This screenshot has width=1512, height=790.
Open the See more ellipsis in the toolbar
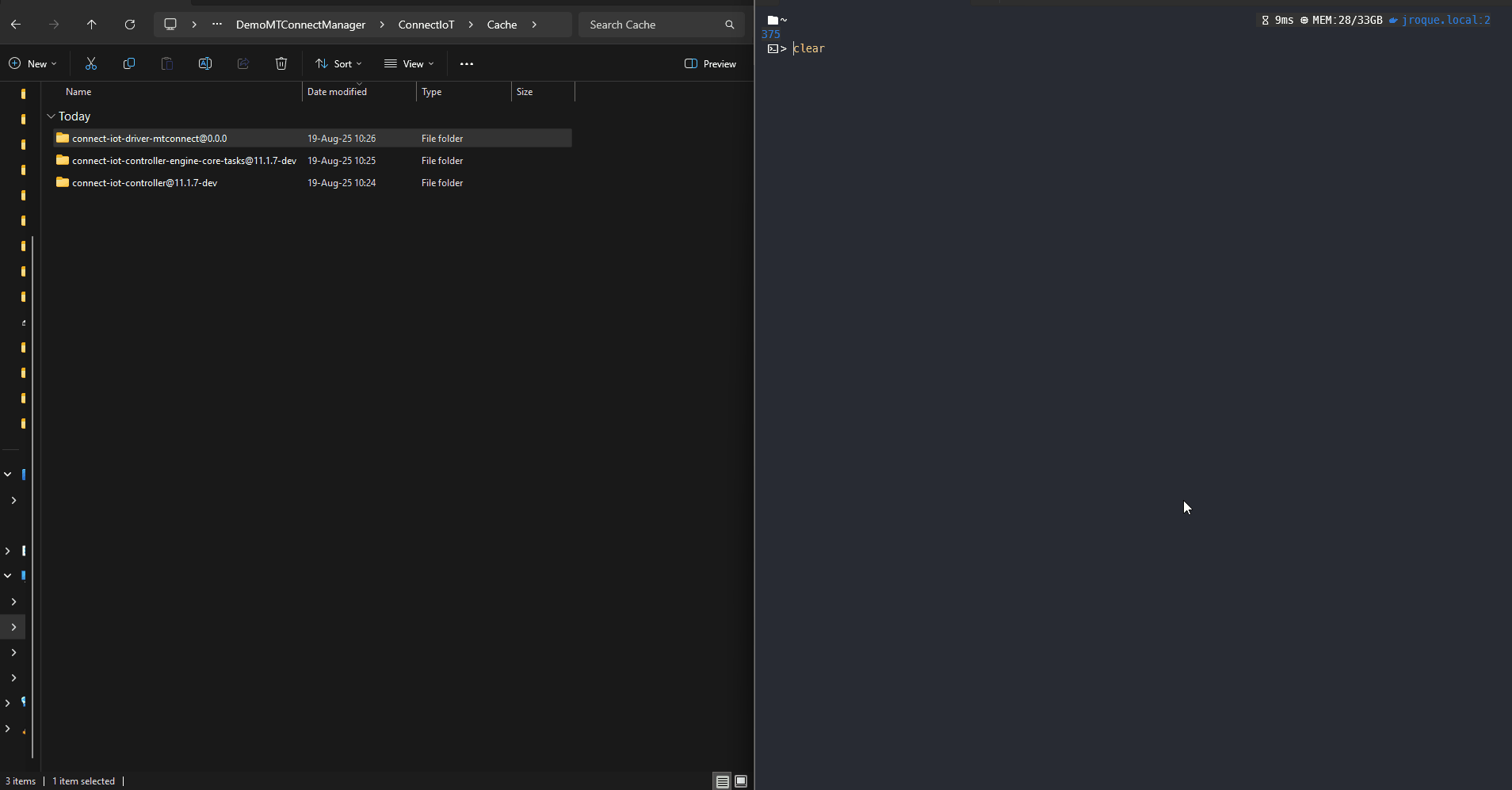click(467, 63)
